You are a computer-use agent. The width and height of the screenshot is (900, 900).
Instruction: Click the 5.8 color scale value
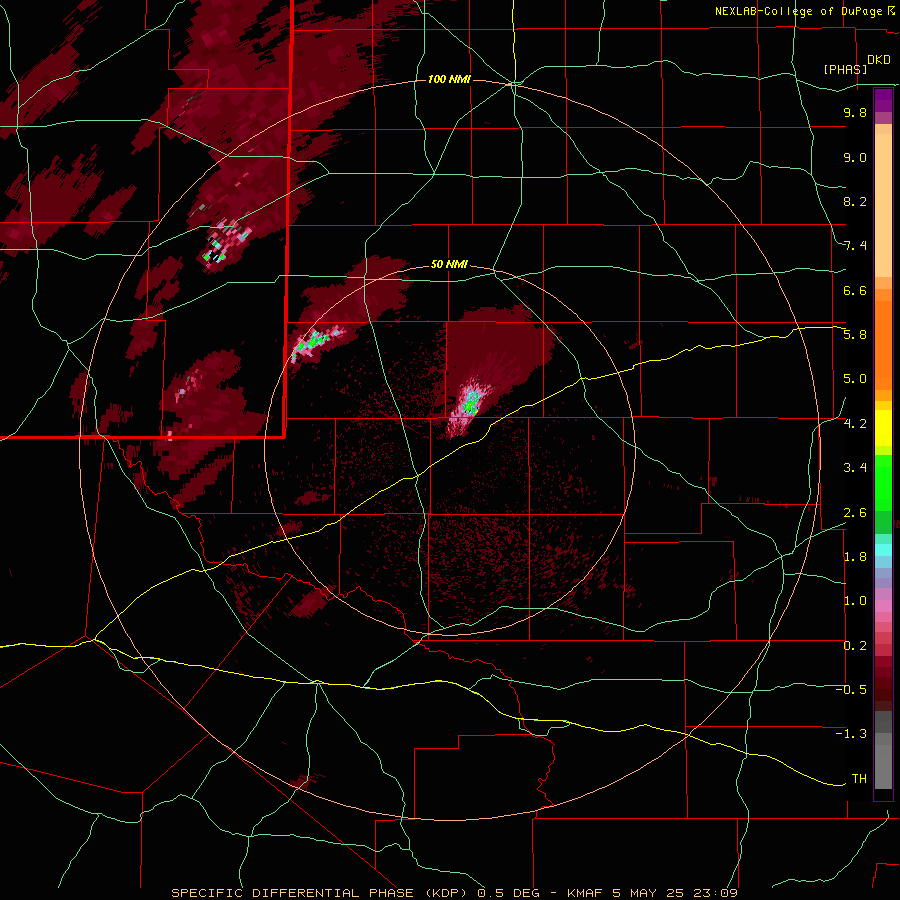pyautogui.click(x=855, y=335)
